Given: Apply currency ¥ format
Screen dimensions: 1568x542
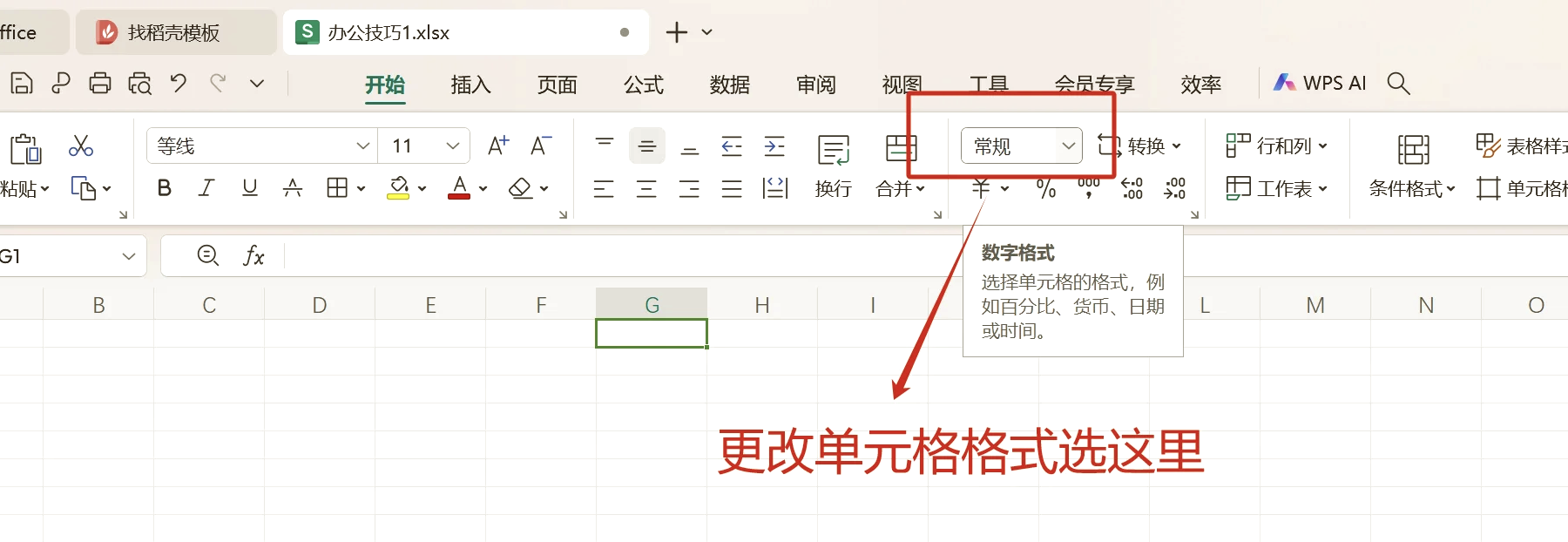Looking at the screenshot, I should (x=982, y=188).
